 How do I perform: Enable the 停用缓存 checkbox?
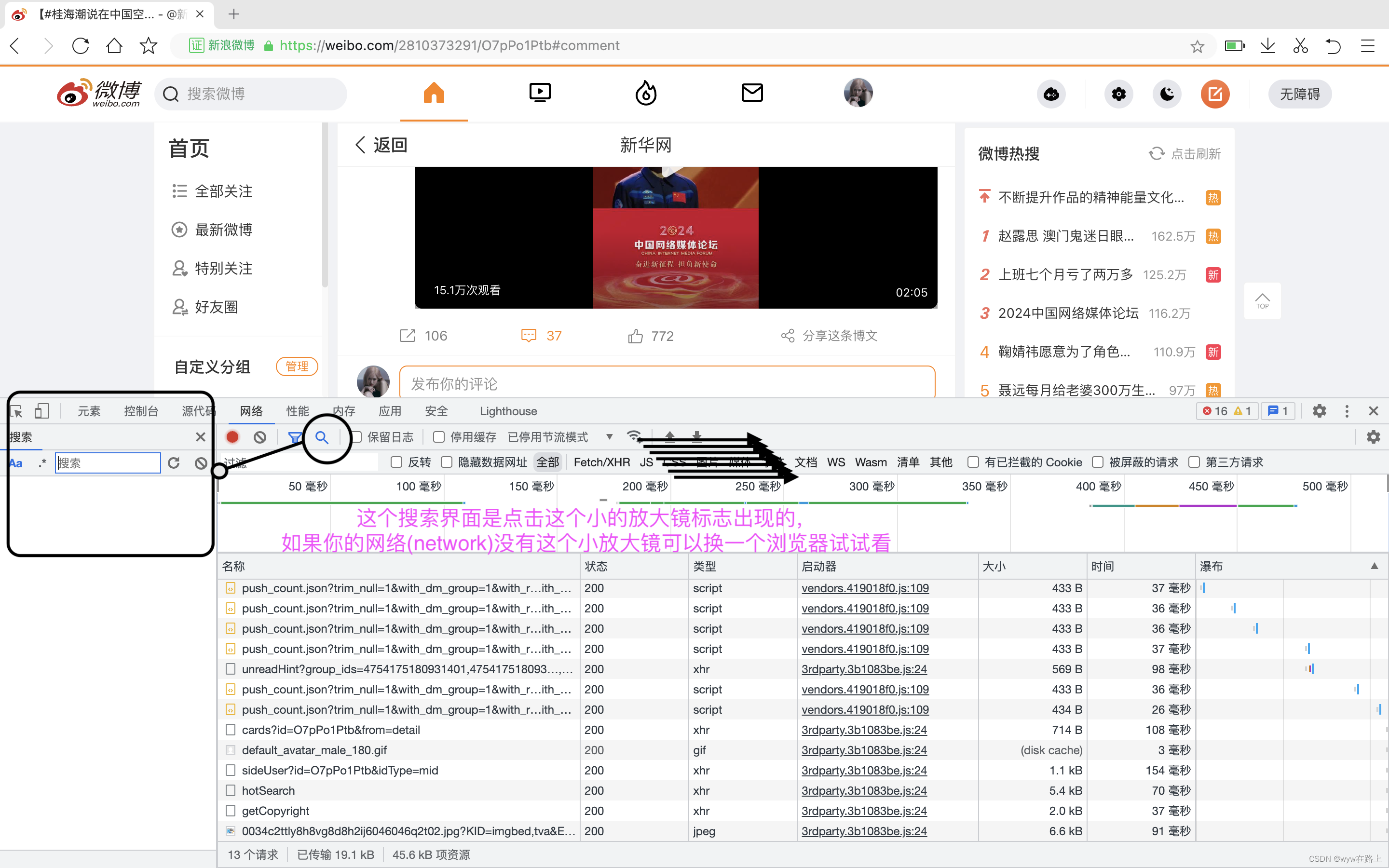pyautogui.click(x=439, y=437)
